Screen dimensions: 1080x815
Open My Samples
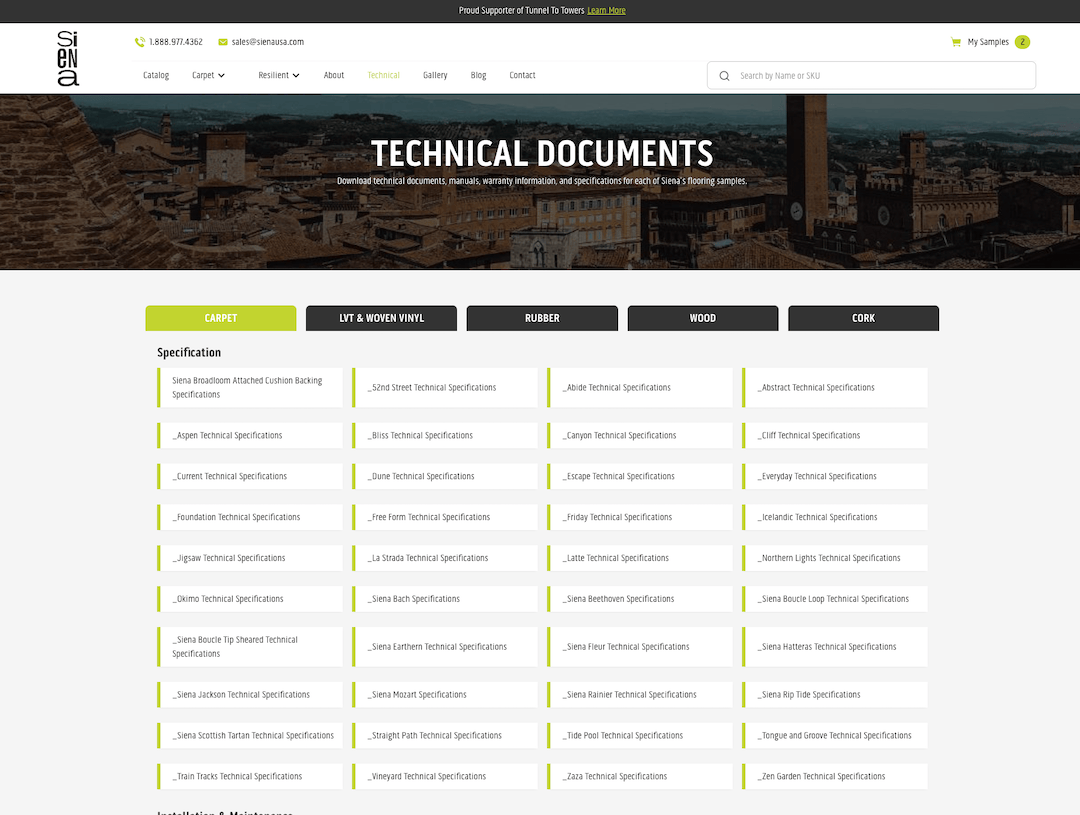coord(988,42)
